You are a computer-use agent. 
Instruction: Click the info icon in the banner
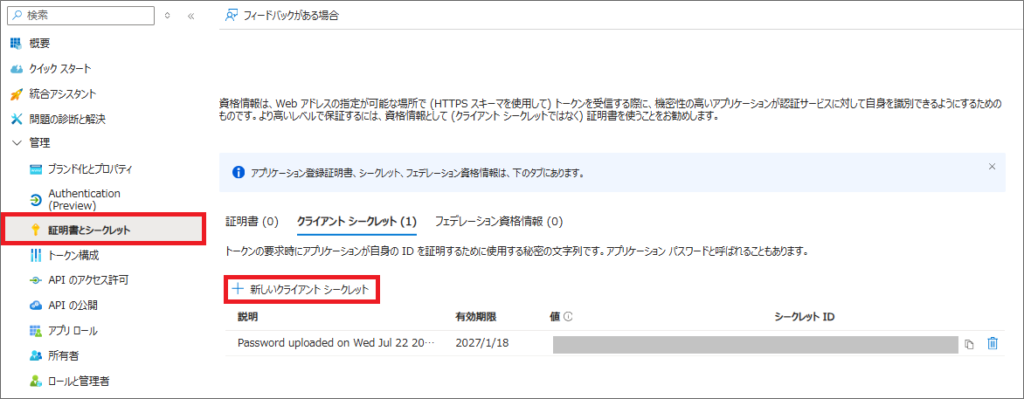click(x=239, y=173)
